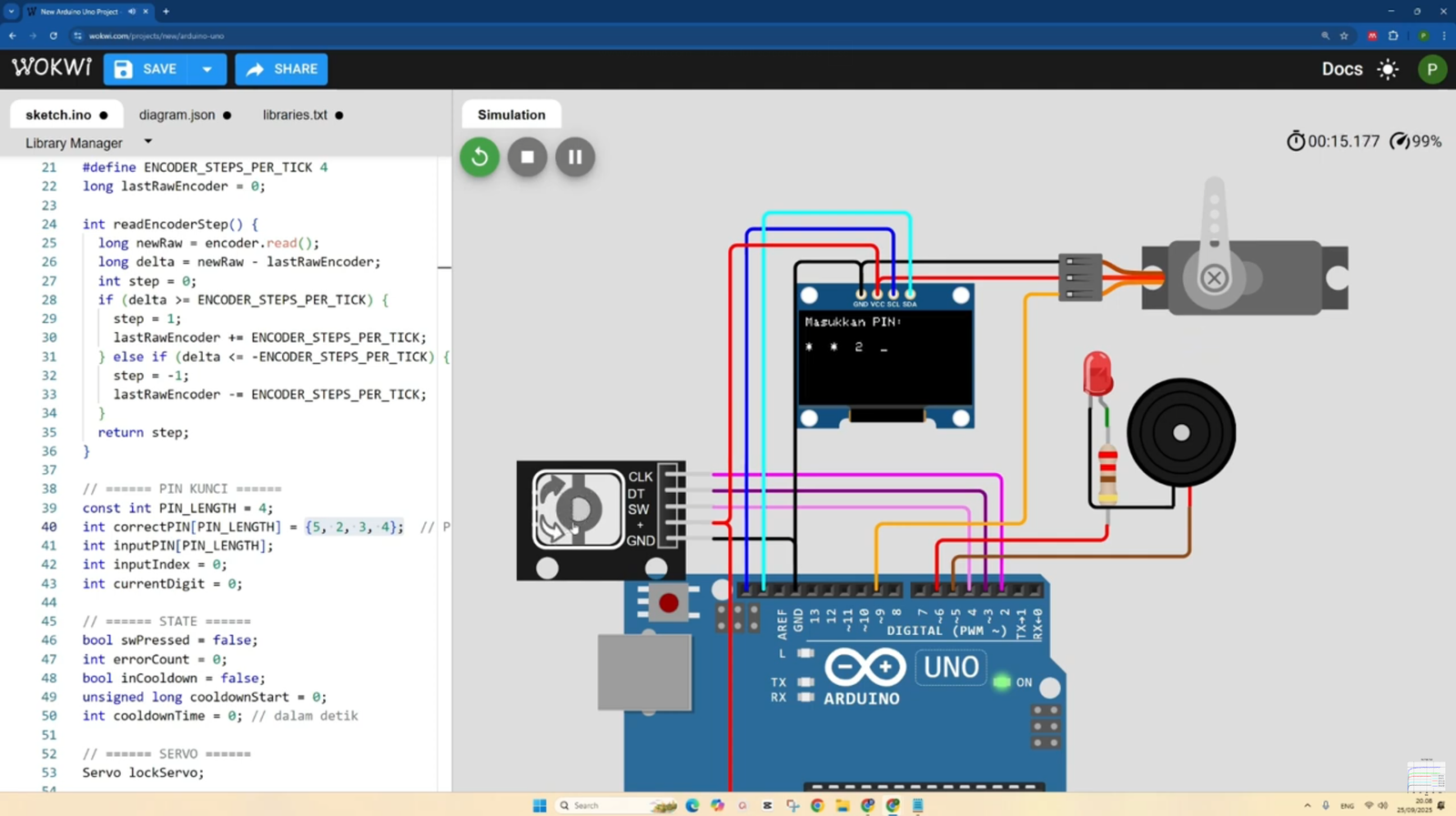This screenshot has width=1456, height=816.
Task: Switch to the diagram.json tab
Action: point(185,115)
